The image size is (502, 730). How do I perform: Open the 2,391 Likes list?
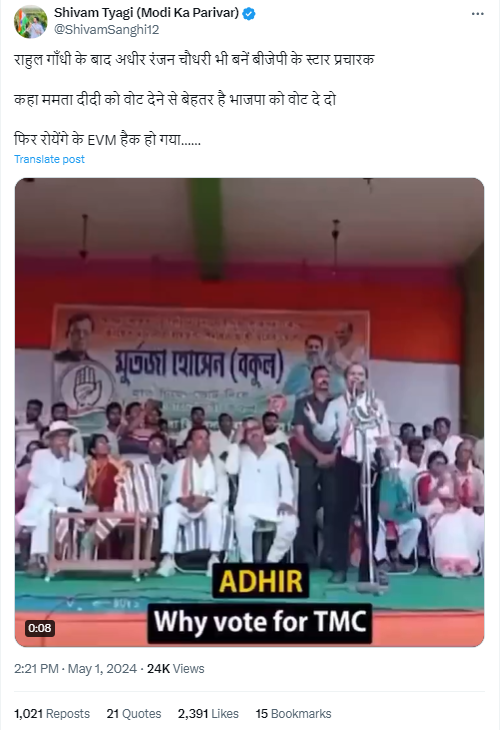point(208,714)
